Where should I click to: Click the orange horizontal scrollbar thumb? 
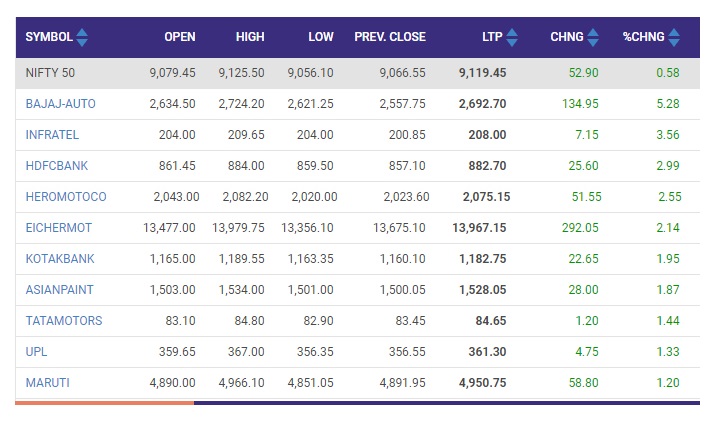click(x=104, y=403)
